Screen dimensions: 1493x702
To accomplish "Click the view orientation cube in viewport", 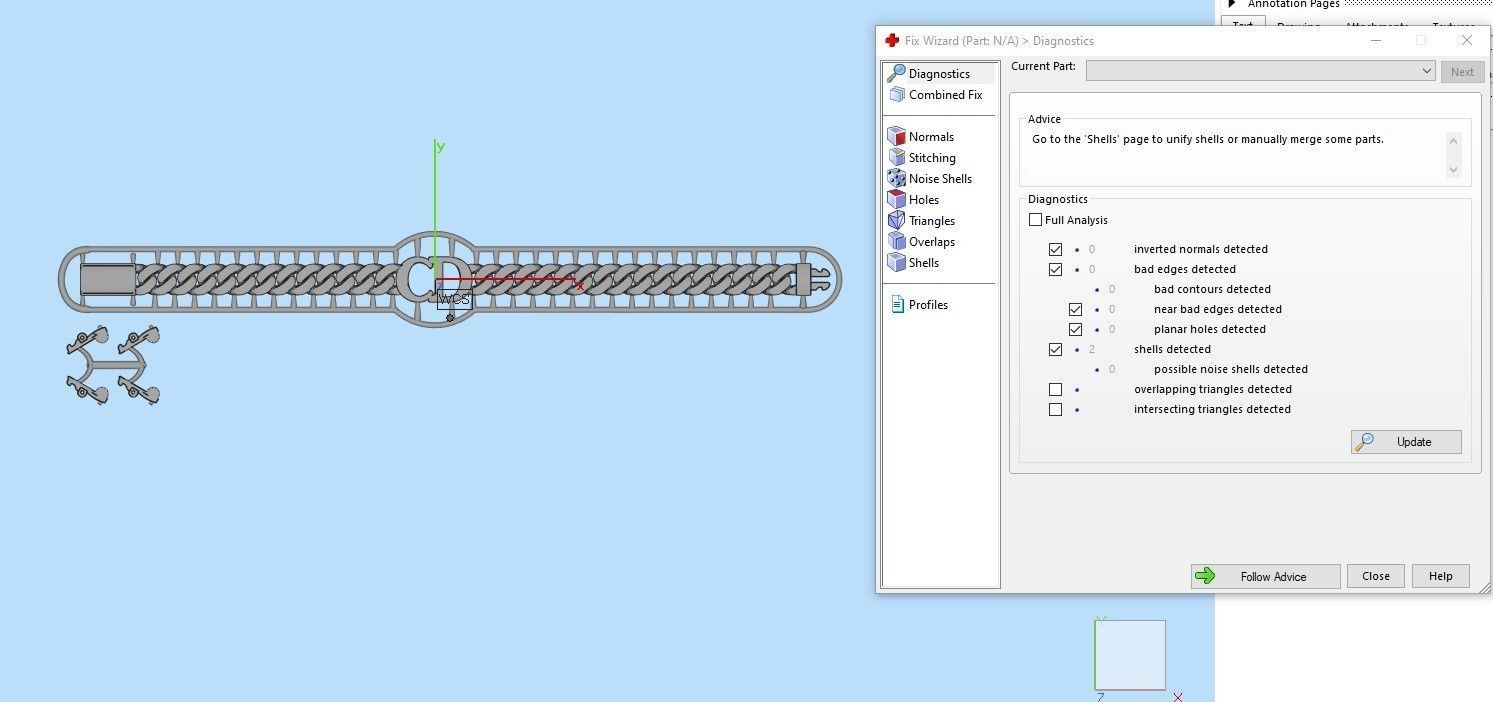I will (x=1130, y=655).
